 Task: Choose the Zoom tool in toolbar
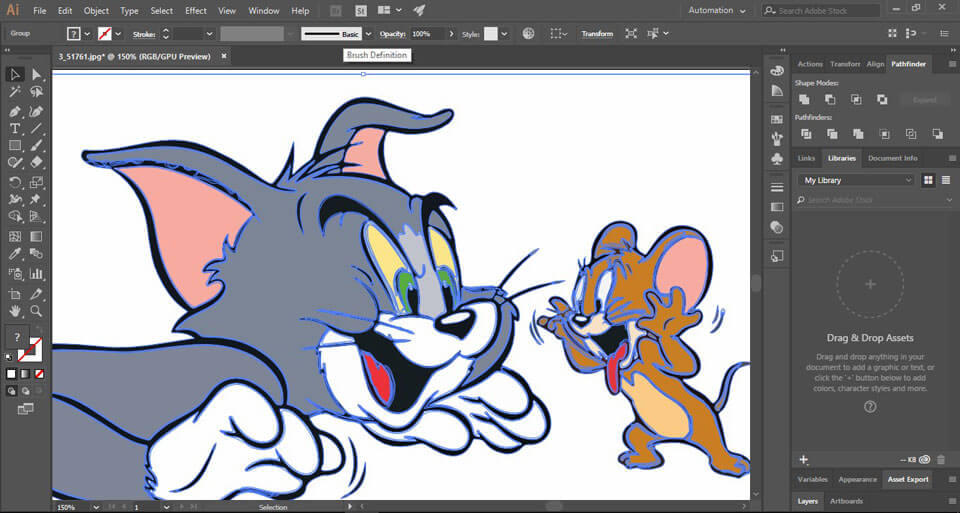[x=37, y=311]
